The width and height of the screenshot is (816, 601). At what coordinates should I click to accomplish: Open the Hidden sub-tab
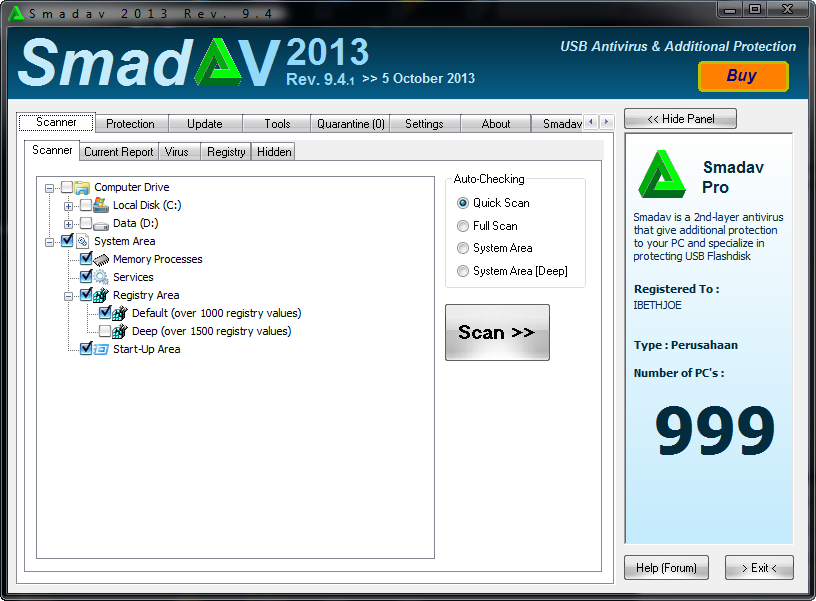[x=274, y=151]
